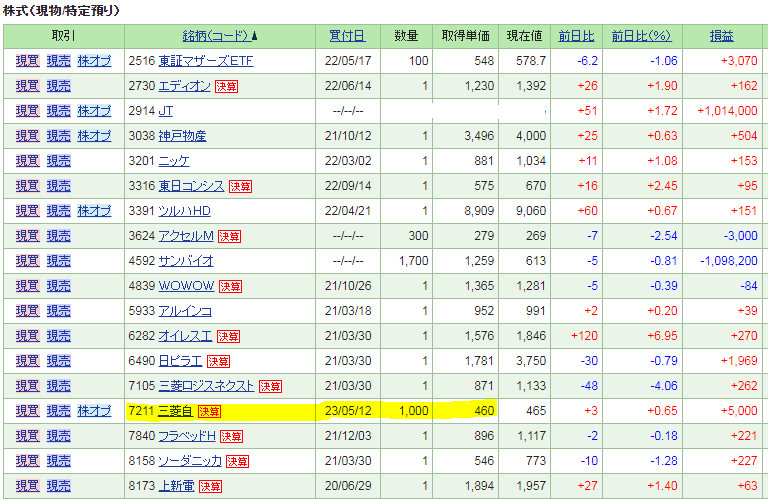Open 神戸物産 stock link
Image resolution: width=772 pixels, height=499 pixels.
point(182,136)
